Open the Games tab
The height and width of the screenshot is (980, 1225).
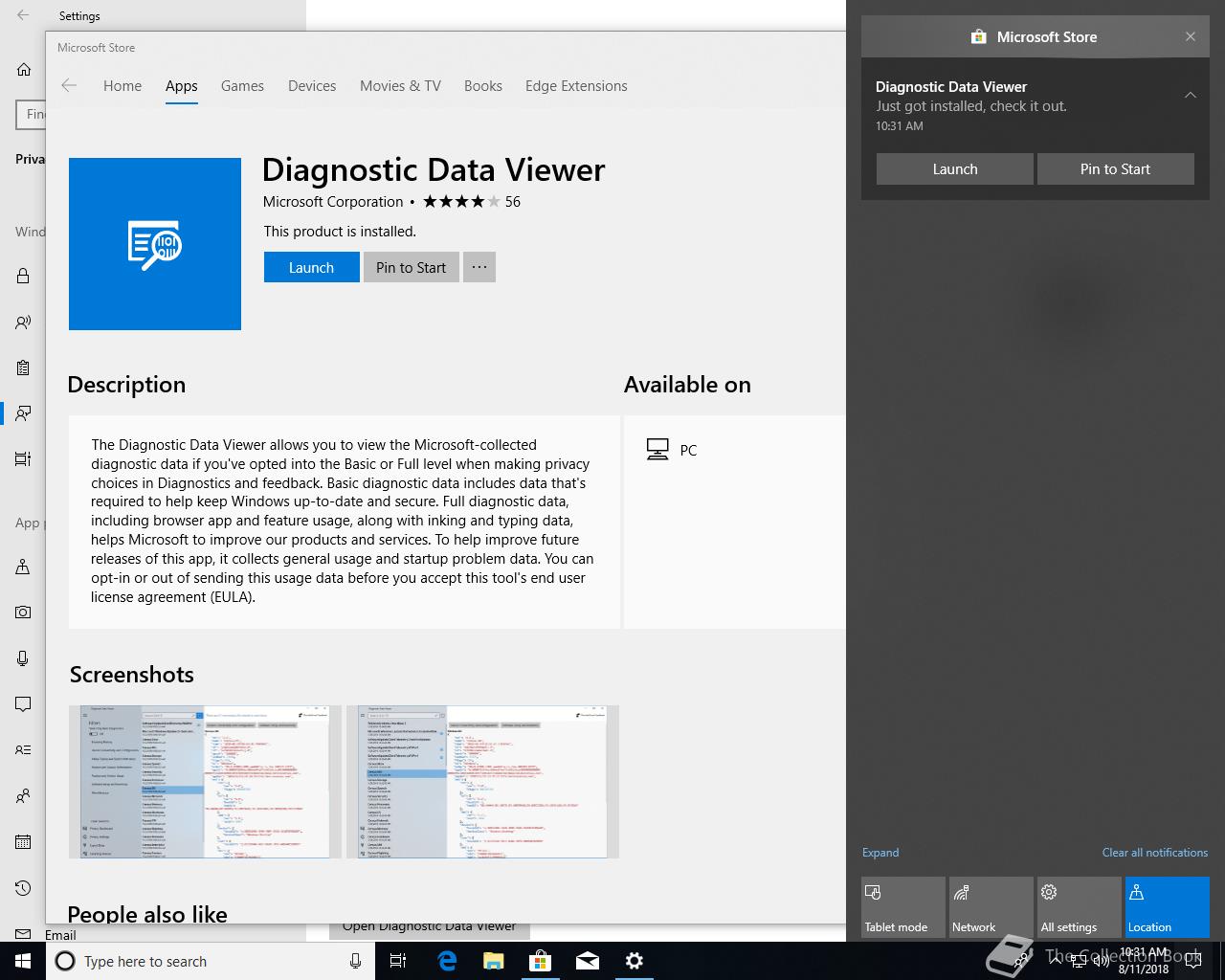[x=242, y=85]
